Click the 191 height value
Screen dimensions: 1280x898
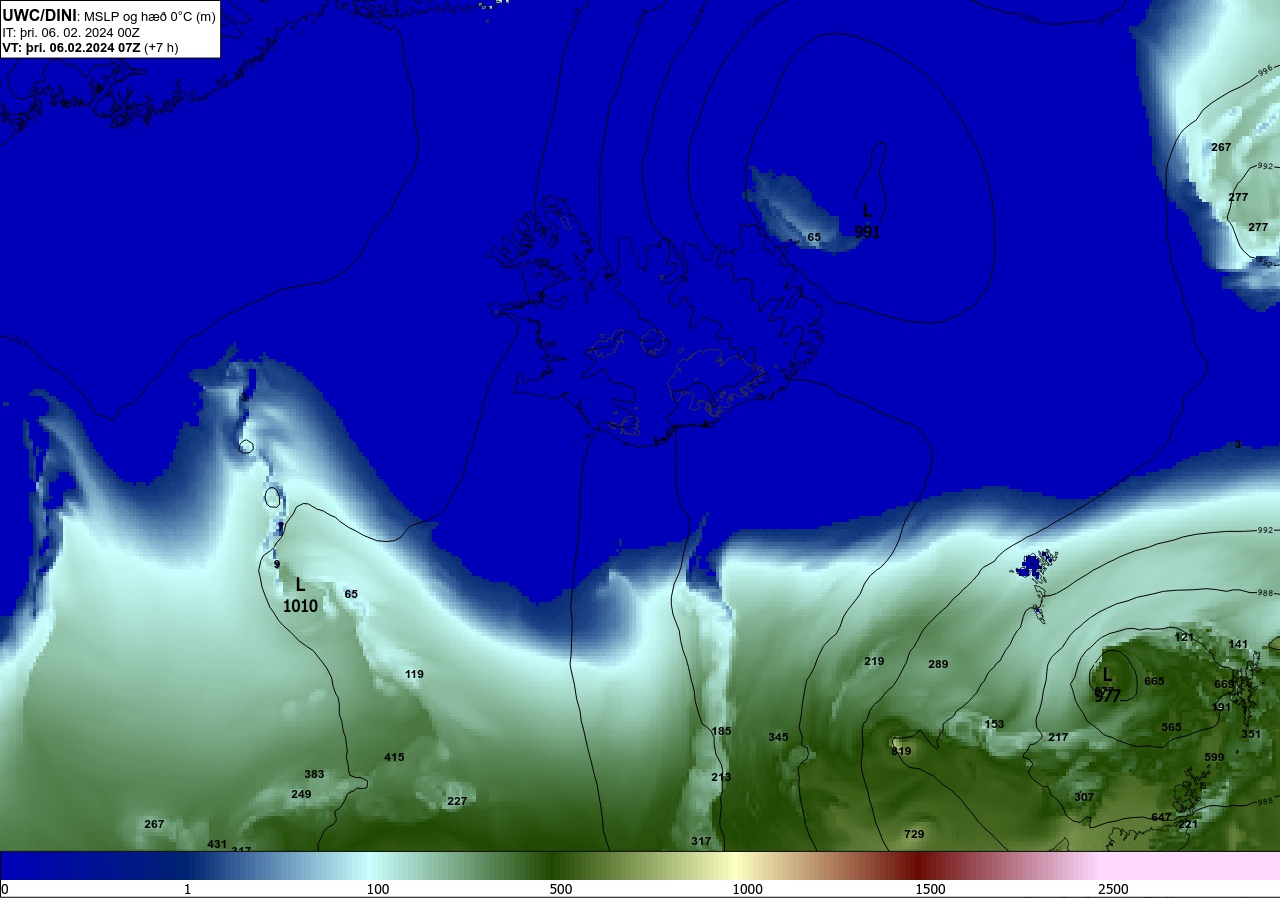(x=1221, y=707)
